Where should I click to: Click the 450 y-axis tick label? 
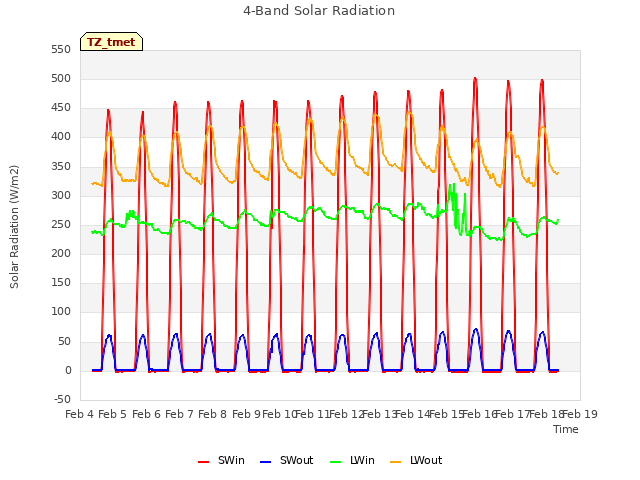click(61, 108)
